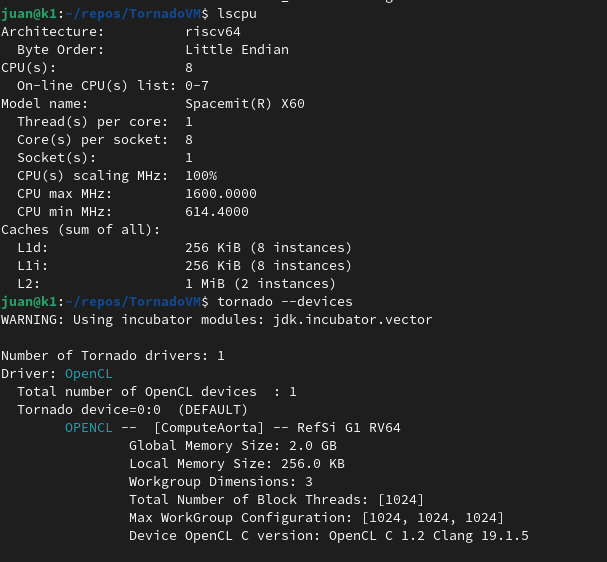Image resolution: width=607 pixels, height=562 pixels.
Task: Click the 'Spacemit(R) X60' model name
Action: coord(245,104)
